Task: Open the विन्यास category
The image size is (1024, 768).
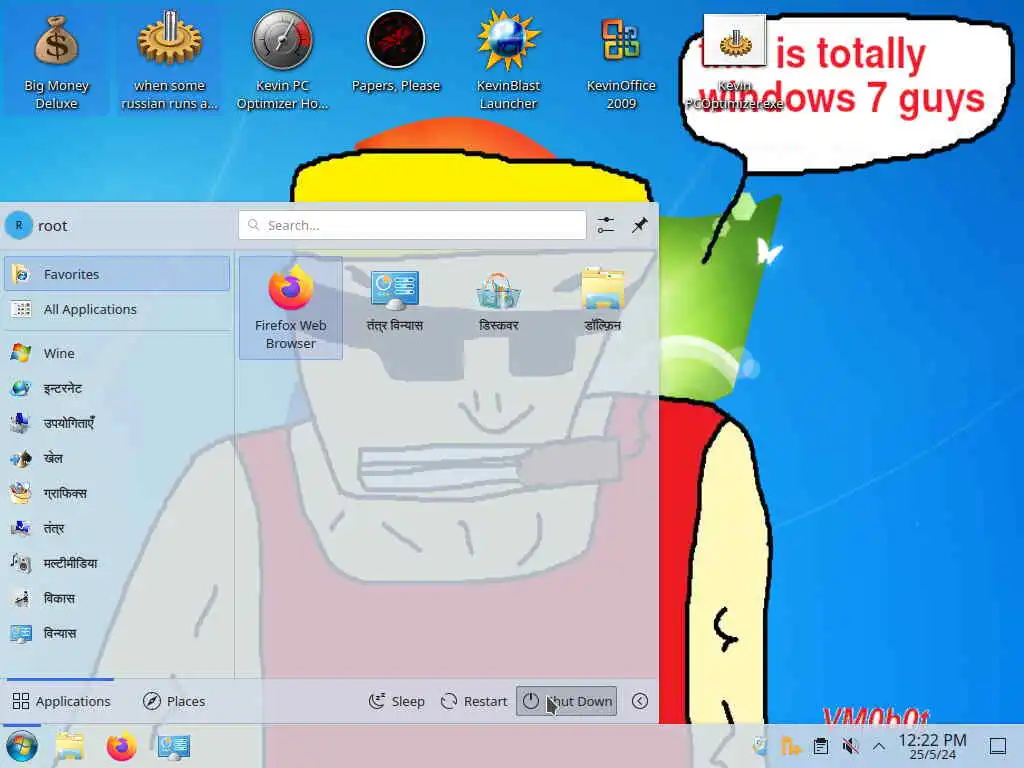Action: point(117,633)
